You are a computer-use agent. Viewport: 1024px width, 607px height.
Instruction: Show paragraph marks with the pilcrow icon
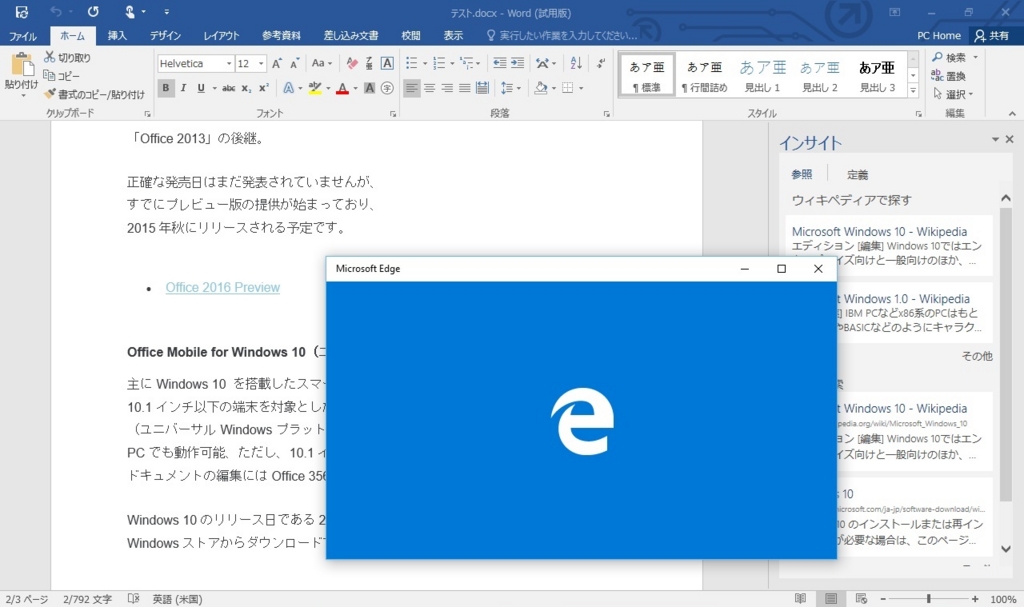tap(600, 63)
